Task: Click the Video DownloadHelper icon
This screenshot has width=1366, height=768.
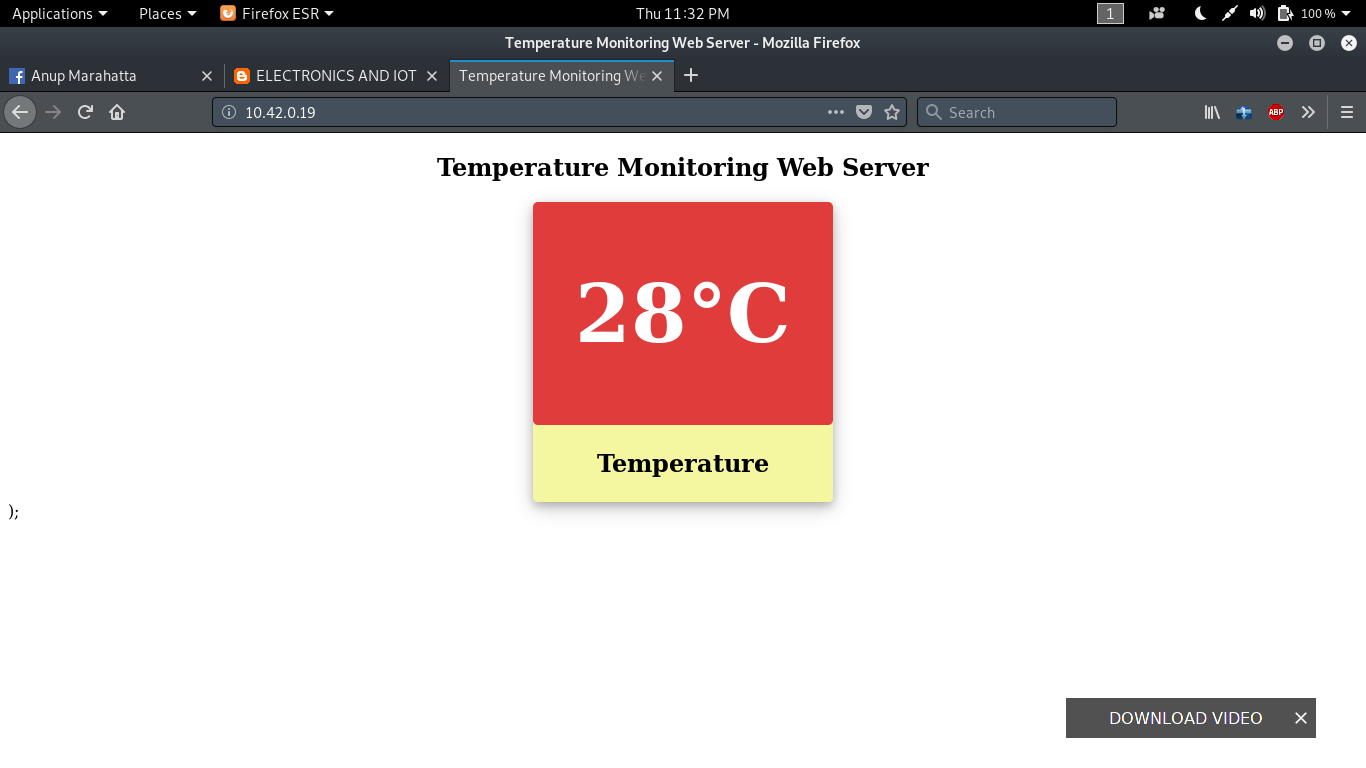Action: pyautogui.click(x=1243, y=112)
